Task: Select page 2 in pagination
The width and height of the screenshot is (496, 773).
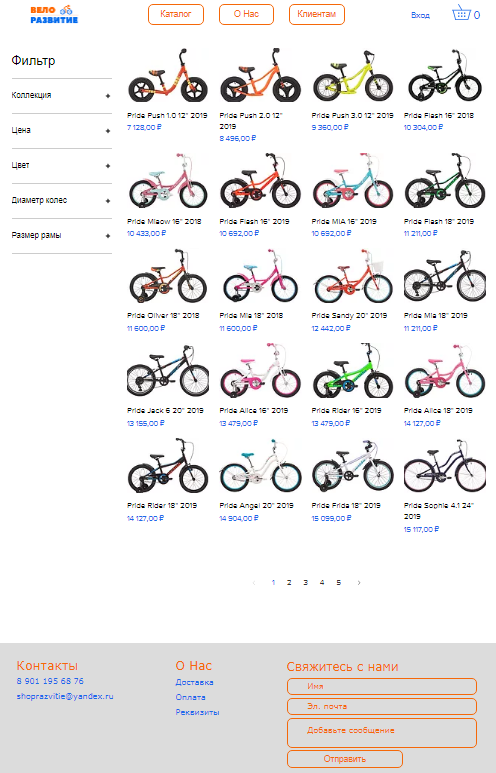Action: coord(289,583)
